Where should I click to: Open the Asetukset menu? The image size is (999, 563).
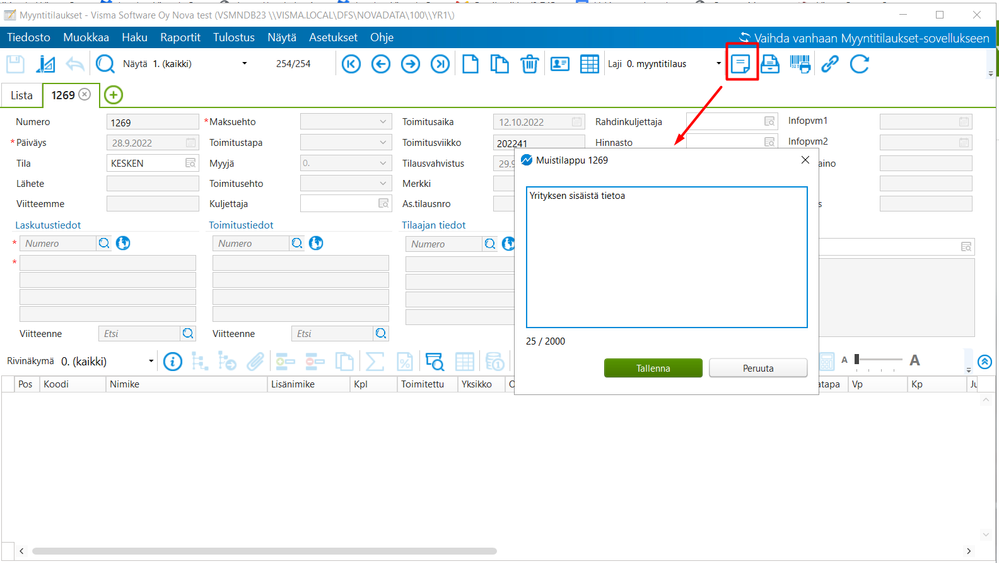(x=333, y=37)
